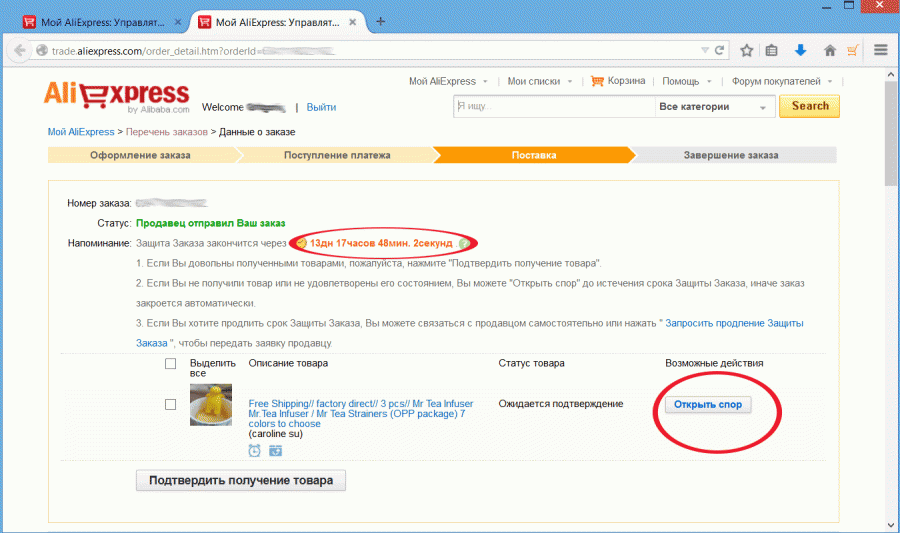The width and height of the screenshot is (900, 533).
Task: Click the Корзина link text
Action: pos(626,81)
